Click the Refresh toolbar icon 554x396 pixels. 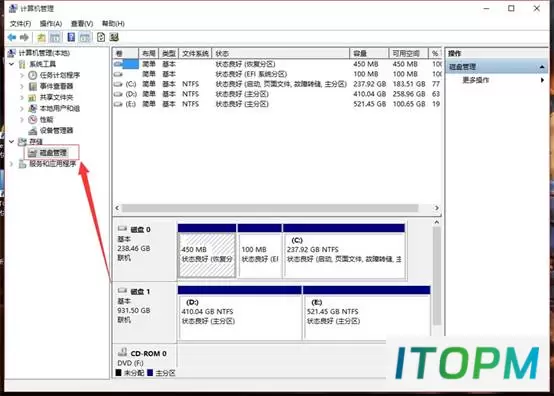[x=101, y=37]
